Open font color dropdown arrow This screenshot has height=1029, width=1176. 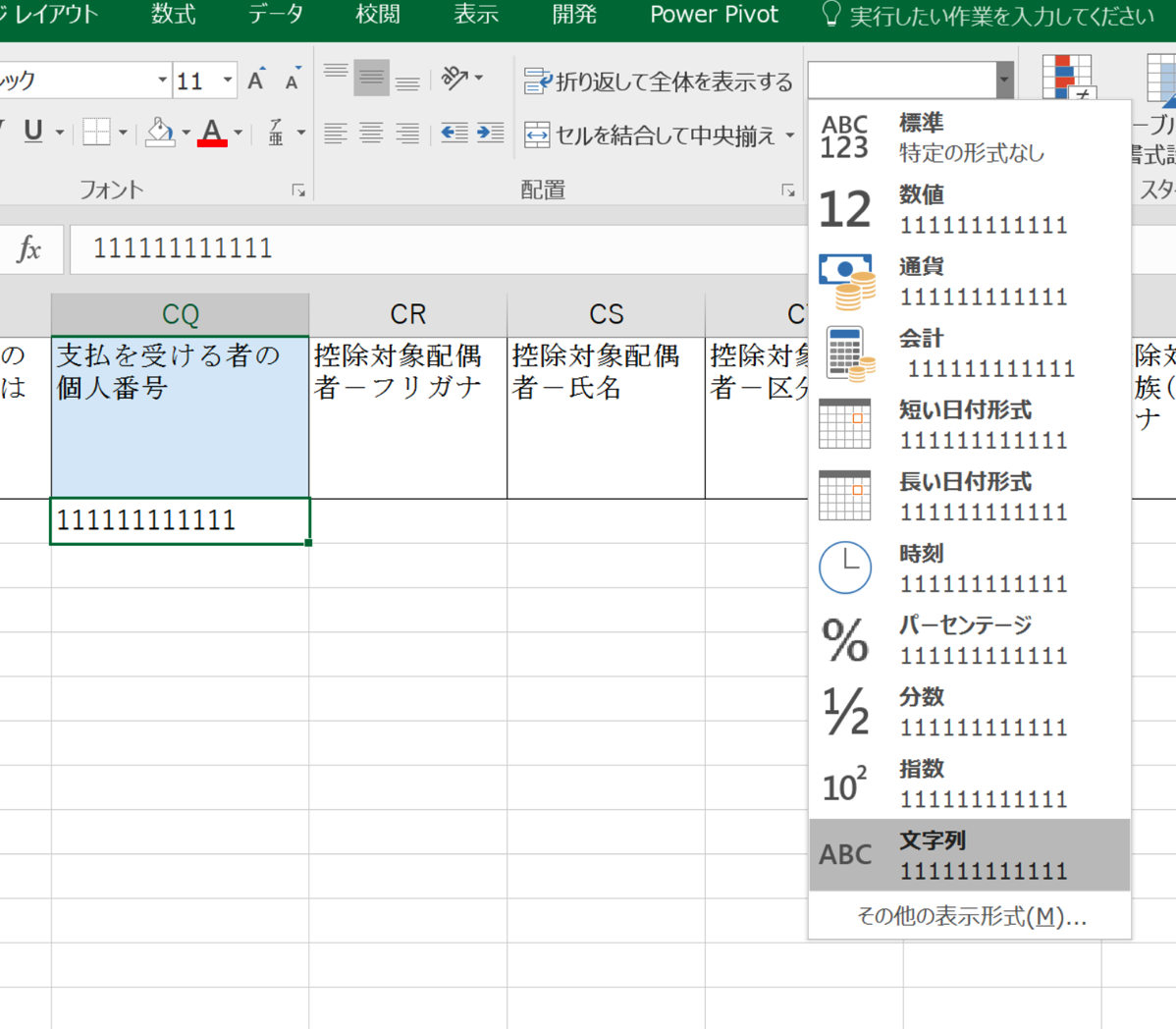tap(238, 133)
